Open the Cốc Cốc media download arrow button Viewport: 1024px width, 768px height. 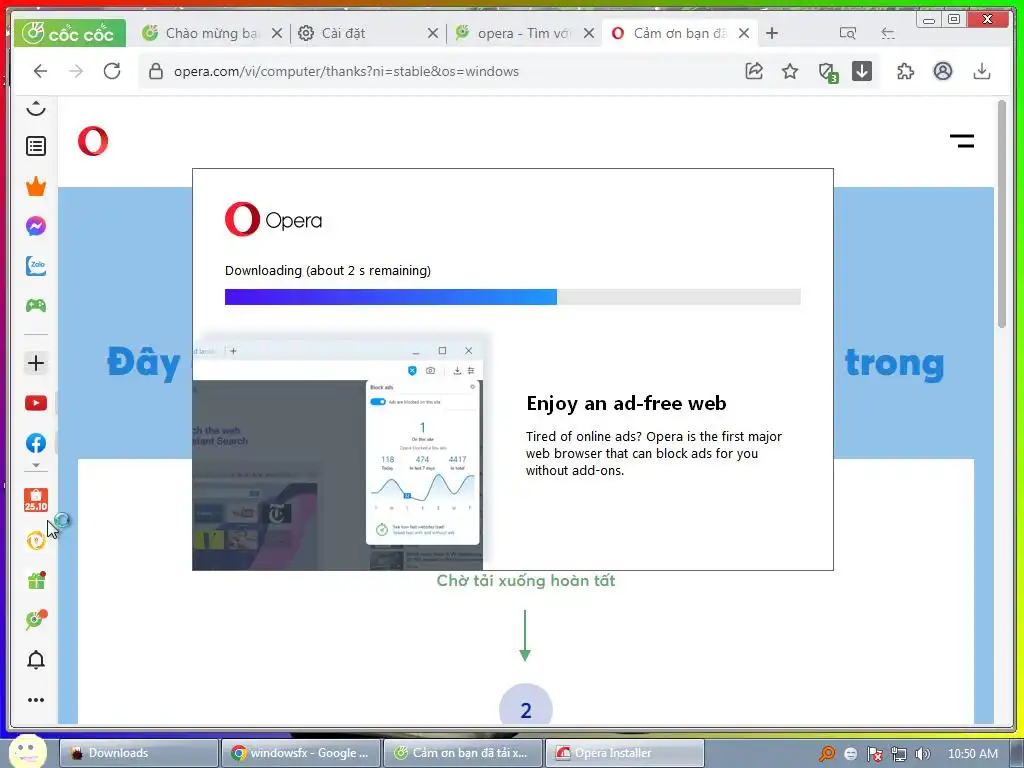(x=862, y=71)
